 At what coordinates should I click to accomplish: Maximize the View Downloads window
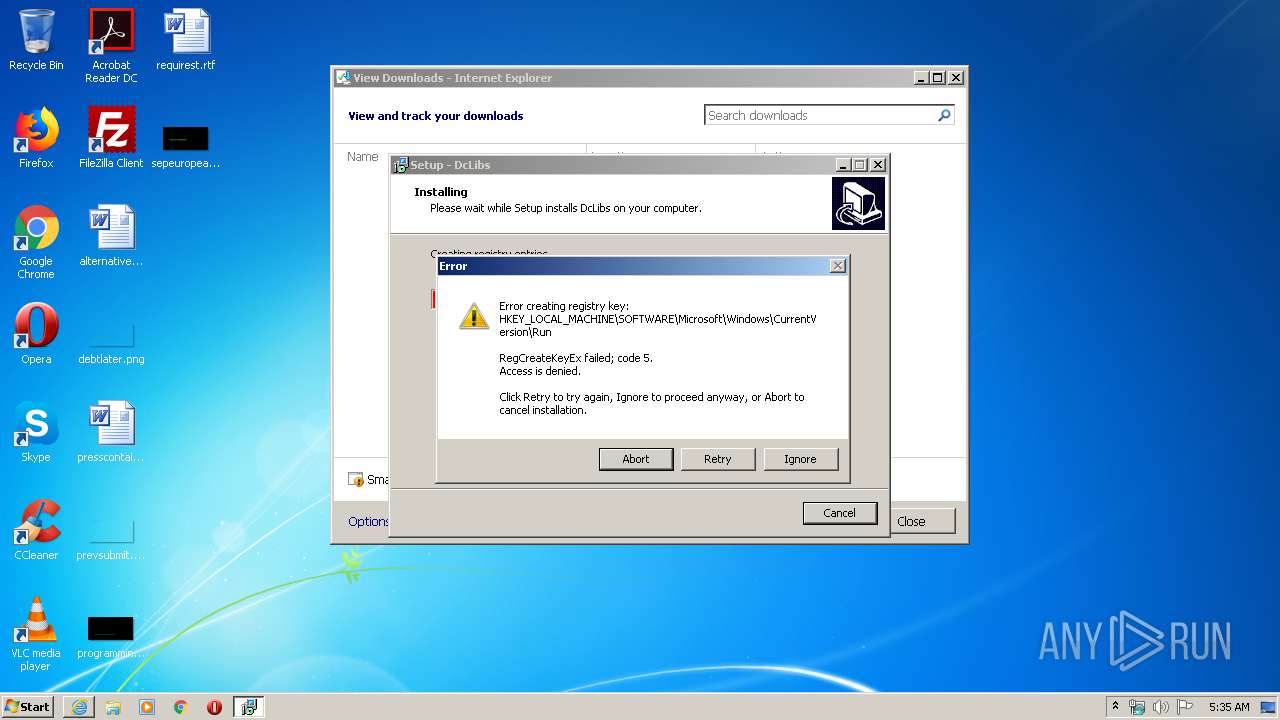click(x=938, y=78)
